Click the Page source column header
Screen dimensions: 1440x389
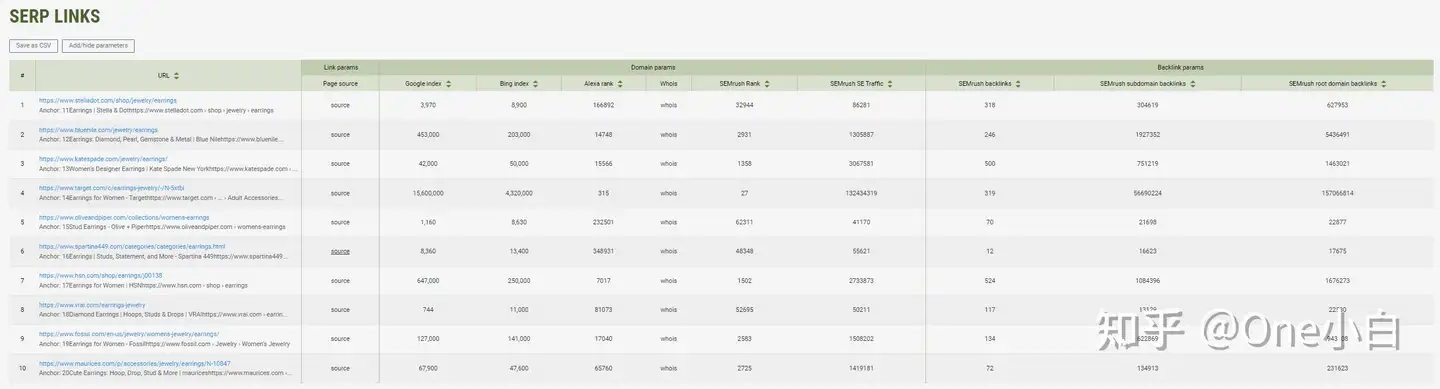[340, 84]
